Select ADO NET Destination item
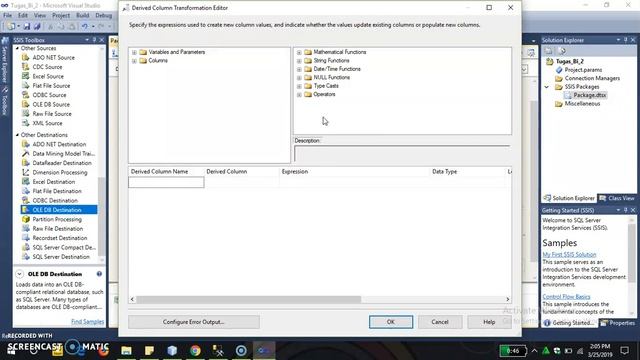Screen dimensions: 640x360 [59, 144]
